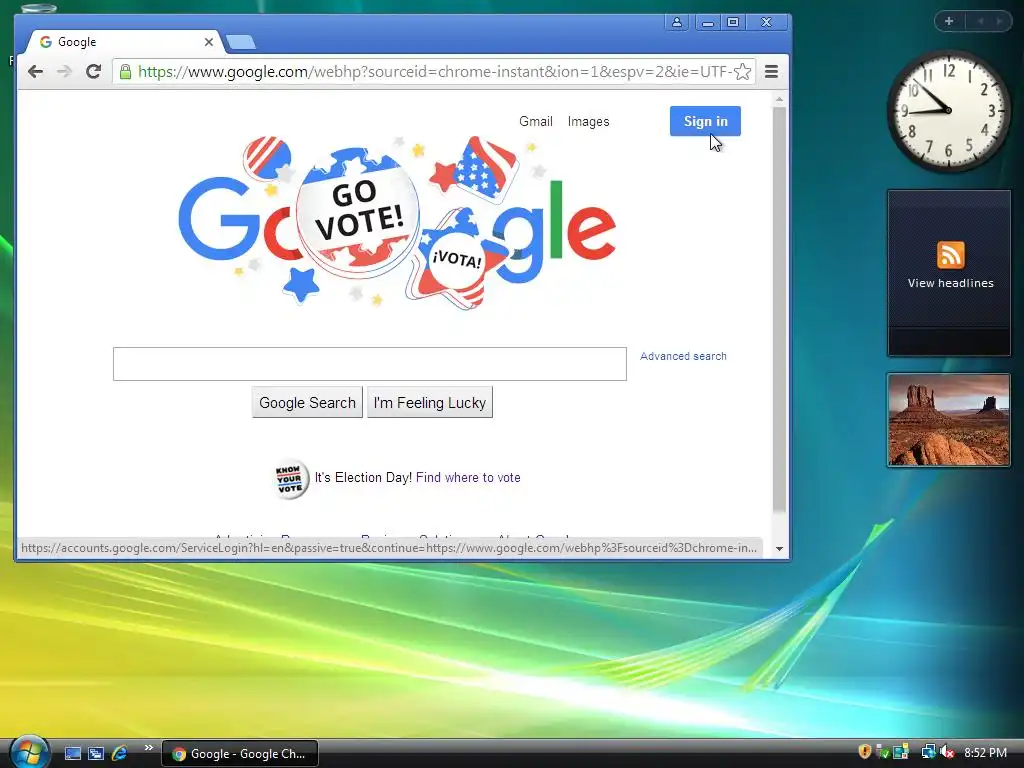The width and height of the screenshot is (1024, 768).
Task: Bookmark this page with the star icon
Action: click(742, 72)
